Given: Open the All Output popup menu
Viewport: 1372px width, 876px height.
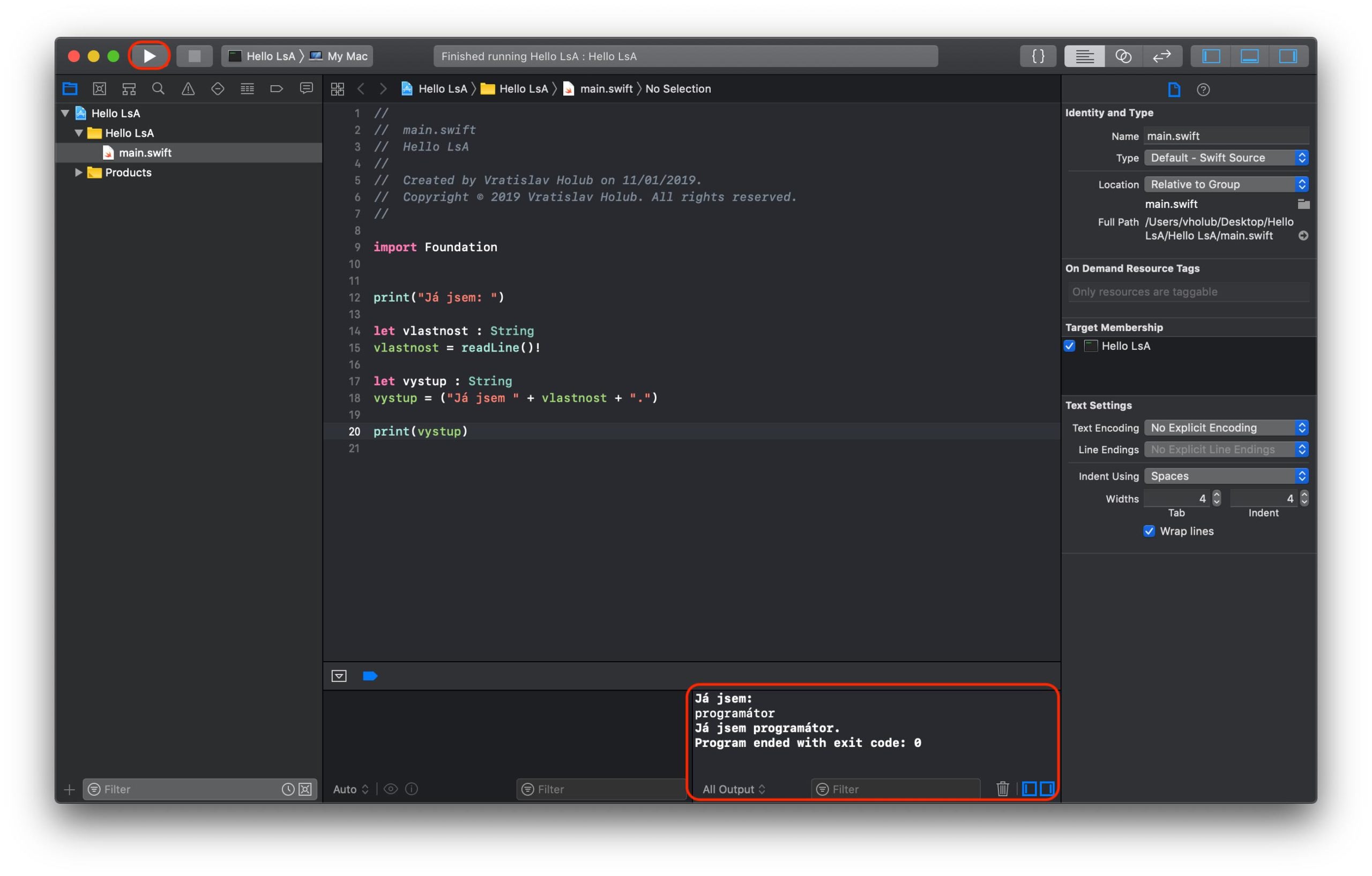Looking at the screenshot, I should (733, 789).
